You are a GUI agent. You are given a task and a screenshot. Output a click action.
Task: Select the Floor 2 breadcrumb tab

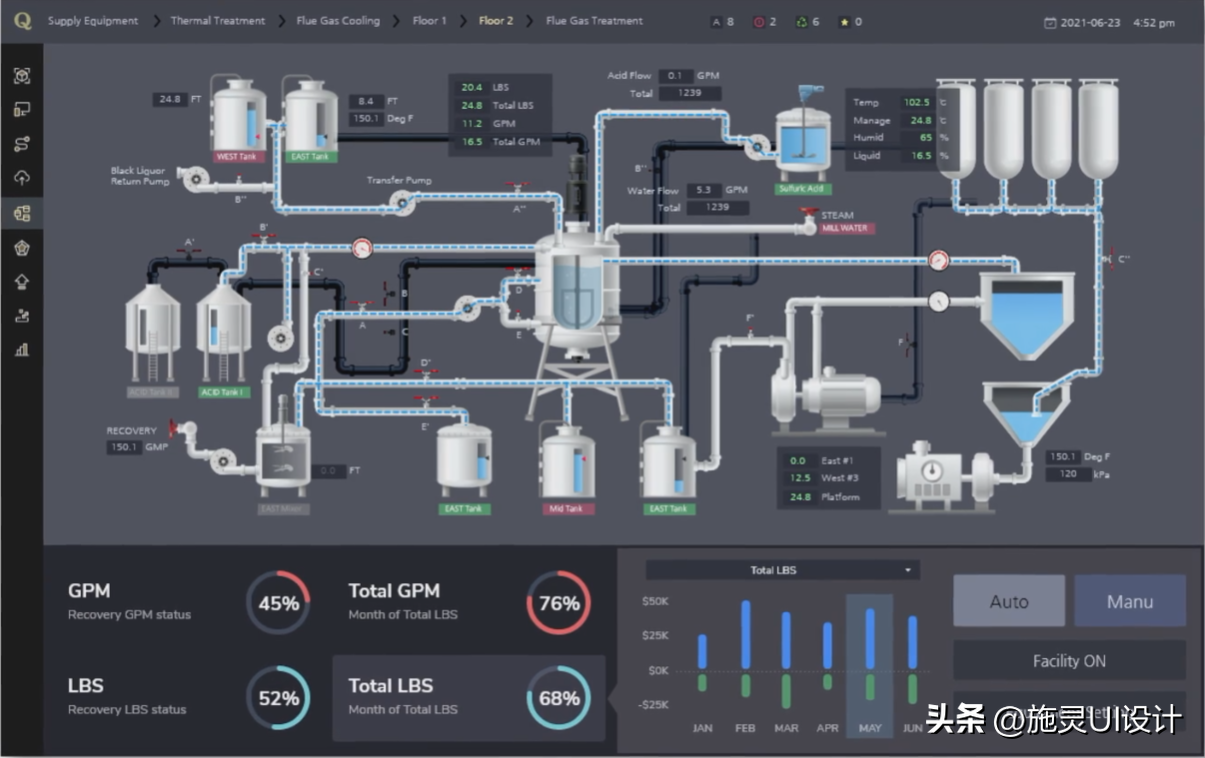pyautogui.click(x=495, y=21)
